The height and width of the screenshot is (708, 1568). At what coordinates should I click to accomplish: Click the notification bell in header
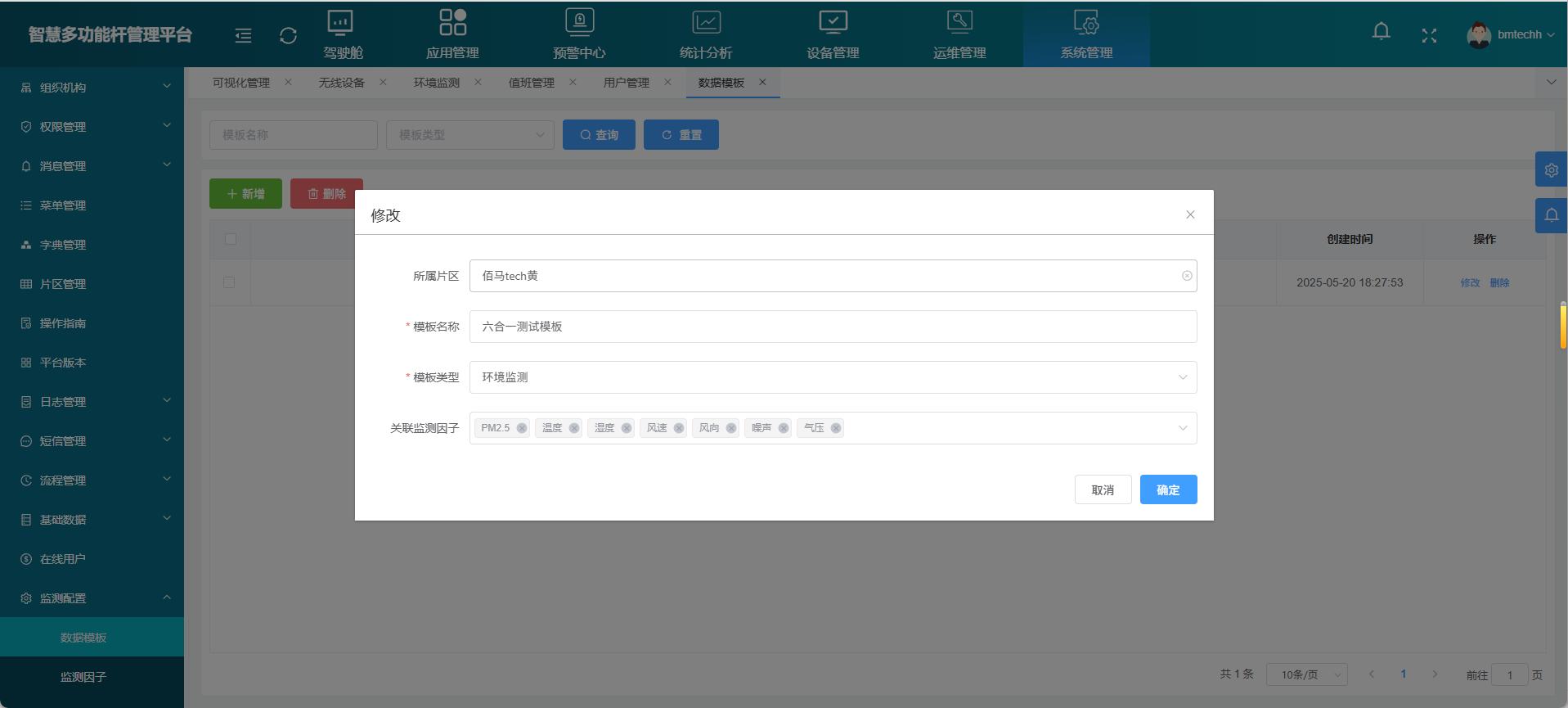(x=1381, y=33)
